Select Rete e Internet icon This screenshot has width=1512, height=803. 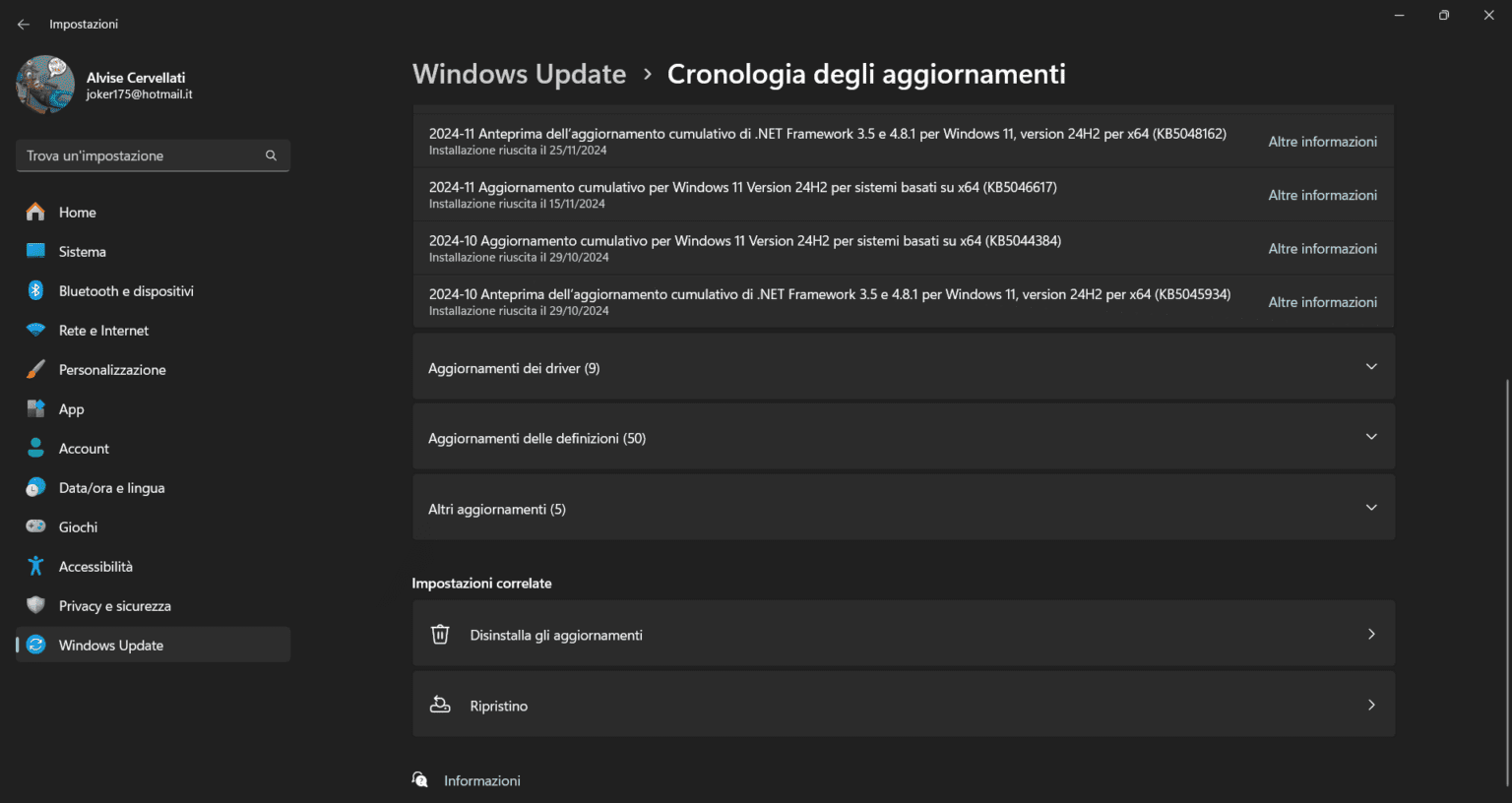click(36, 330)
